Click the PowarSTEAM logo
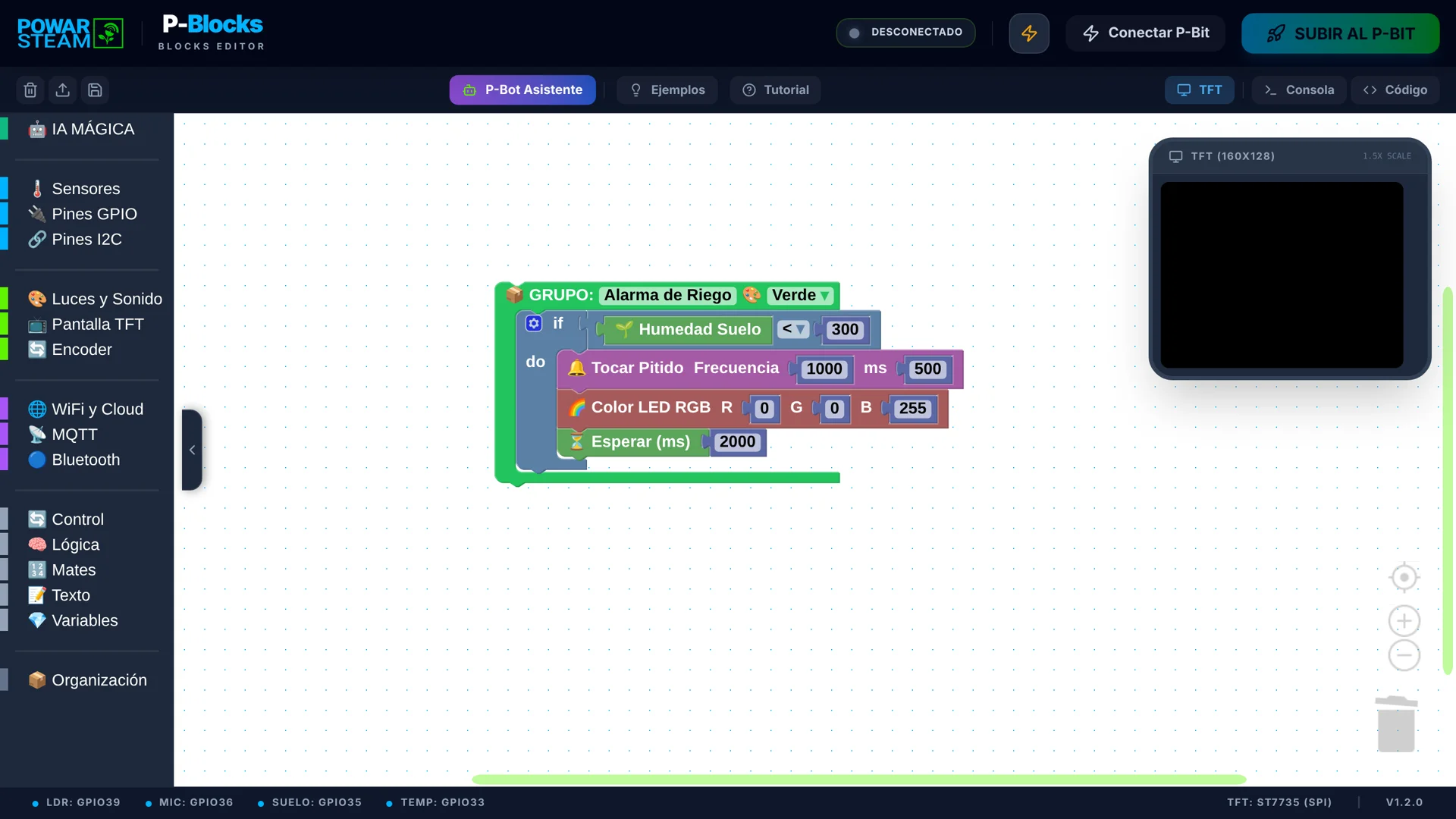Viewport: 1456px width, 819px height. click(x=71, y=33)
